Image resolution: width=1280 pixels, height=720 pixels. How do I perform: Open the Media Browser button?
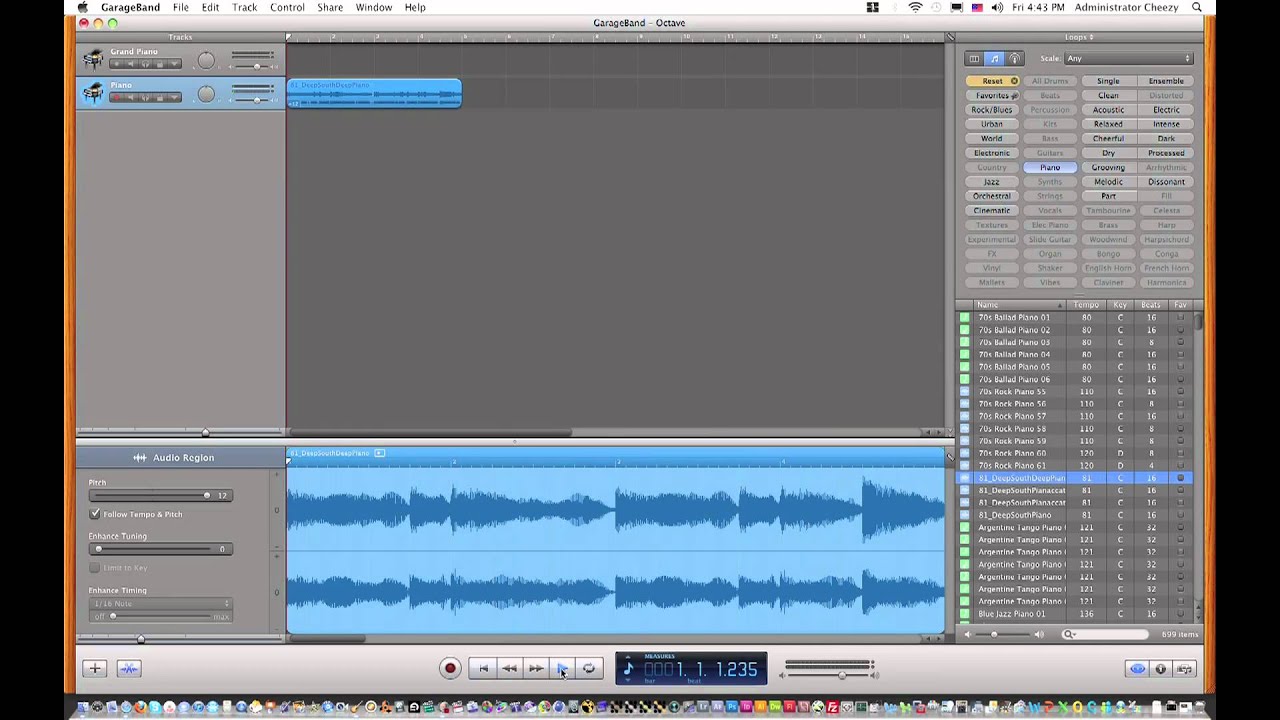pos(1185,669)
